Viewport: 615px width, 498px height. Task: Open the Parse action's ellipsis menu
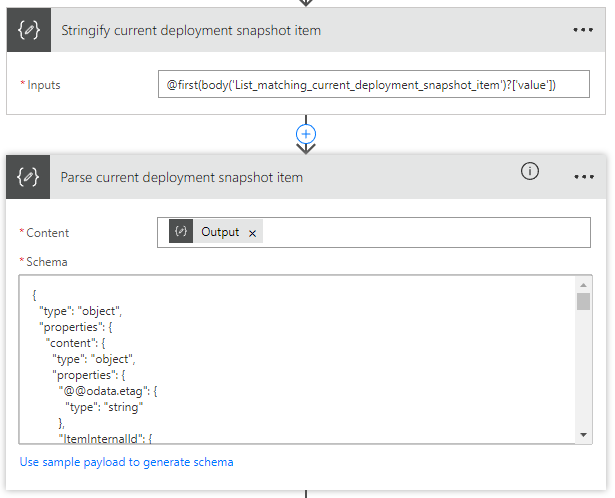tap(583, 177)
